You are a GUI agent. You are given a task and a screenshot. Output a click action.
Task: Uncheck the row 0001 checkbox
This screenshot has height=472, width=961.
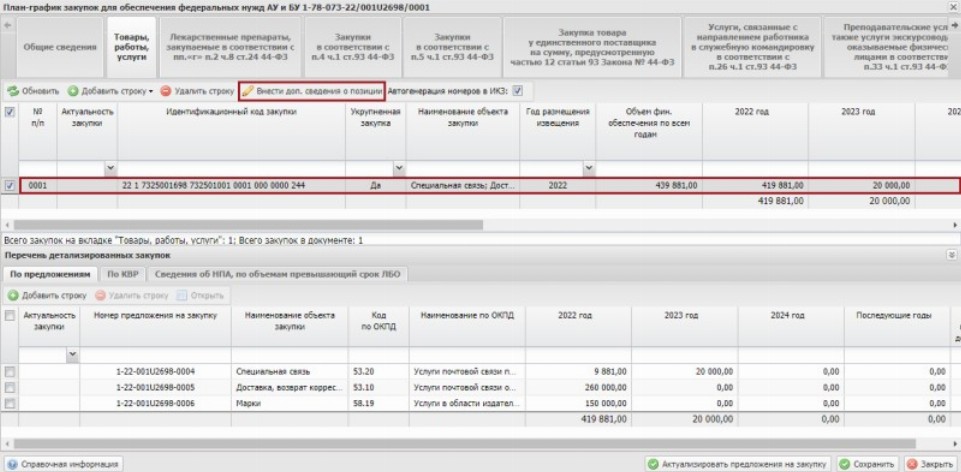[10, 186]
